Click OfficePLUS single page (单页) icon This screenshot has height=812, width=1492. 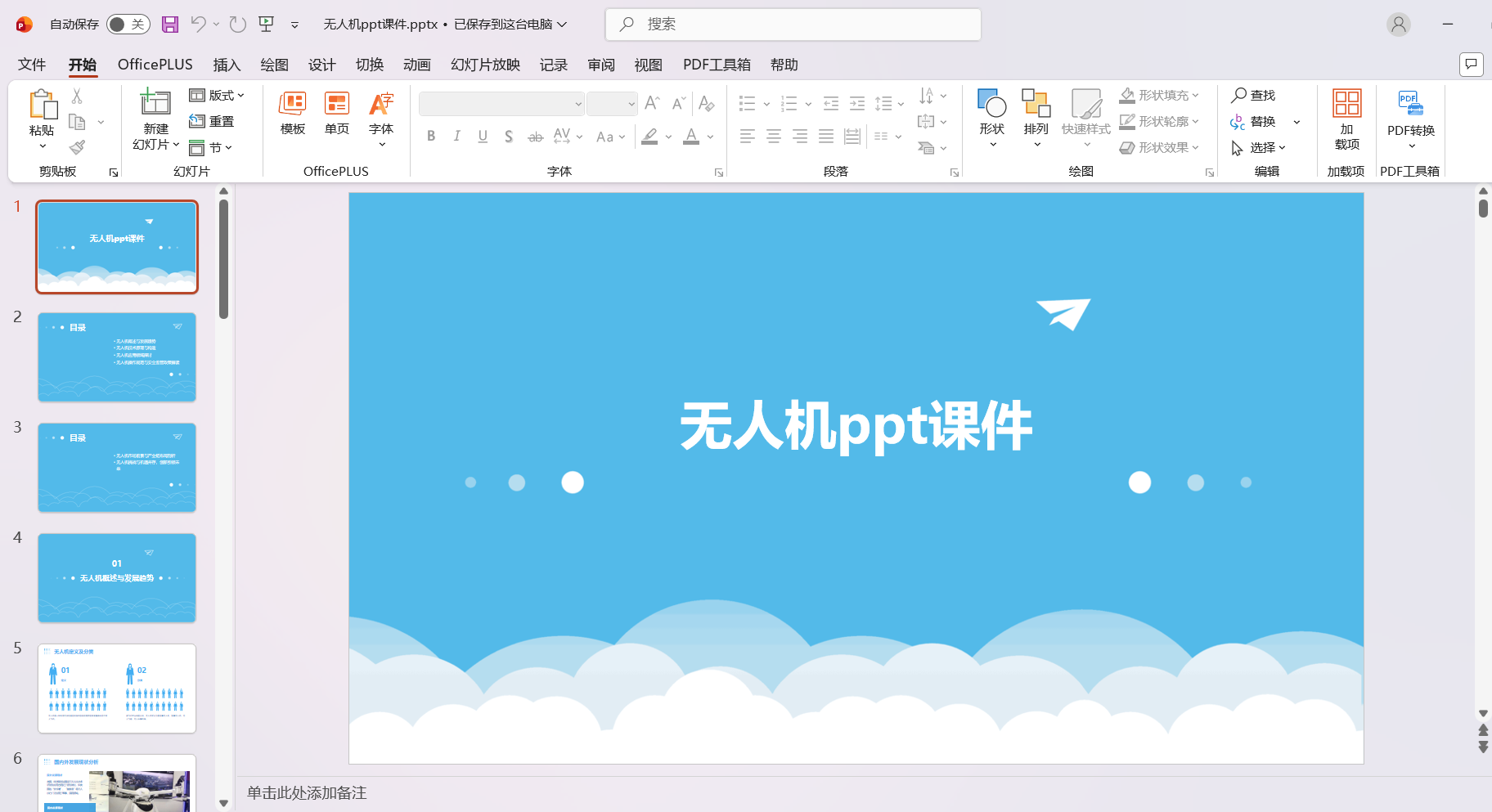tap(337, 114)
